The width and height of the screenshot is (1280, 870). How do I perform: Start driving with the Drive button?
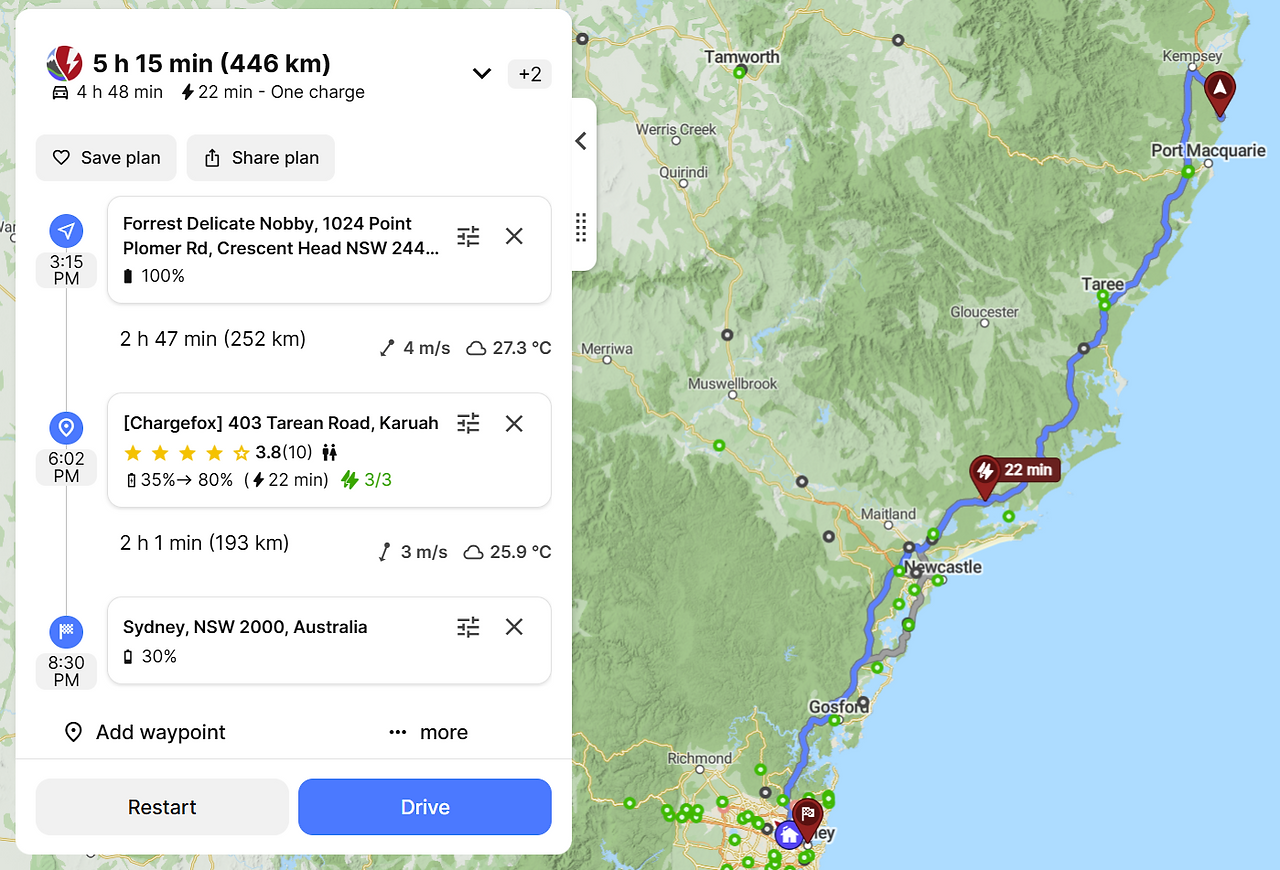coord(425,807)
